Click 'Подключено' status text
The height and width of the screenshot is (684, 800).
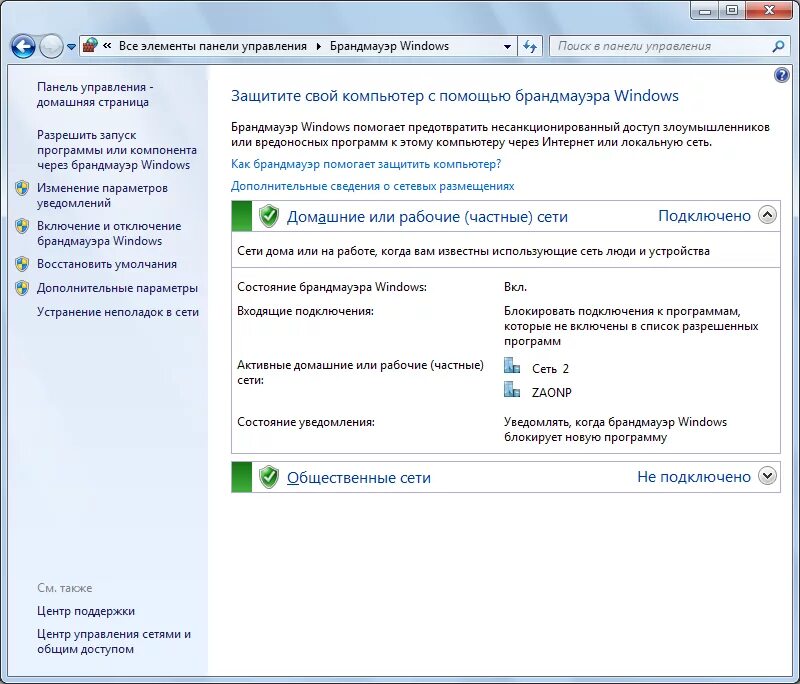tap(704, 216)
